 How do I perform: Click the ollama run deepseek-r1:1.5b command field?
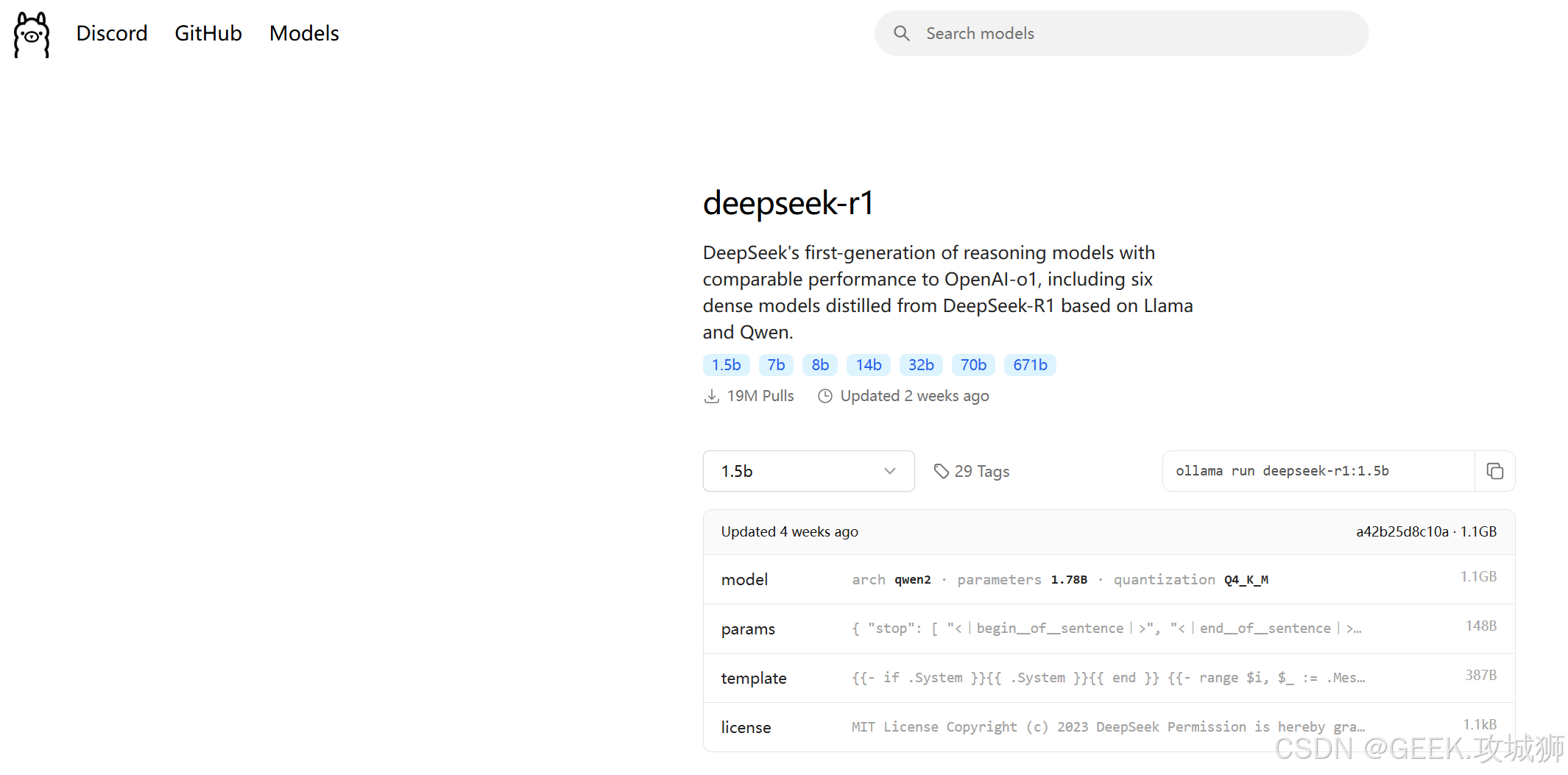[x=1318, y=471]
